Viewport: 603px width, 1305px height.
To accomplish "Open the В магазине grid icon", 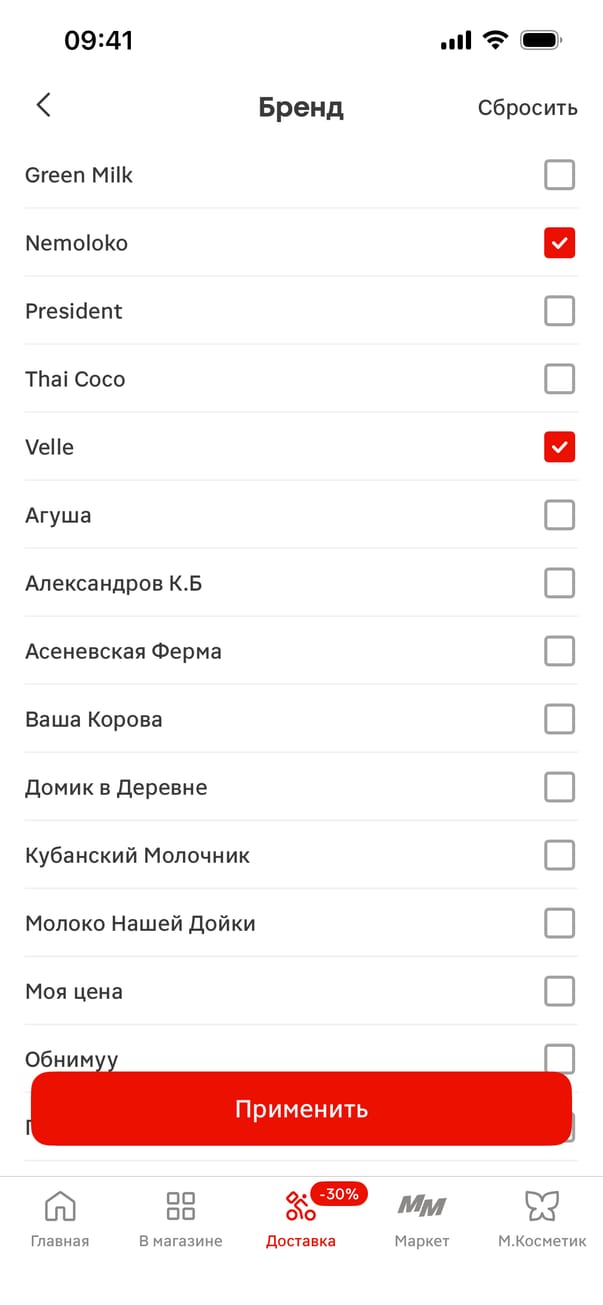I will [x=180, y=1206].
